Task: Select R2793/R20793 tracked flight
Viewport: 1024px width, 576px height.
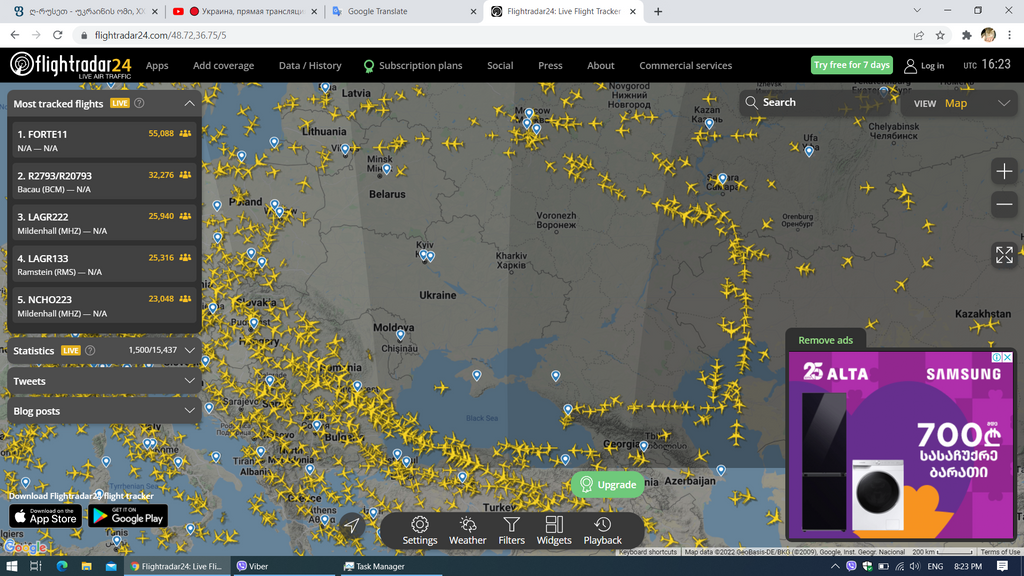Action: coord(104,182)
